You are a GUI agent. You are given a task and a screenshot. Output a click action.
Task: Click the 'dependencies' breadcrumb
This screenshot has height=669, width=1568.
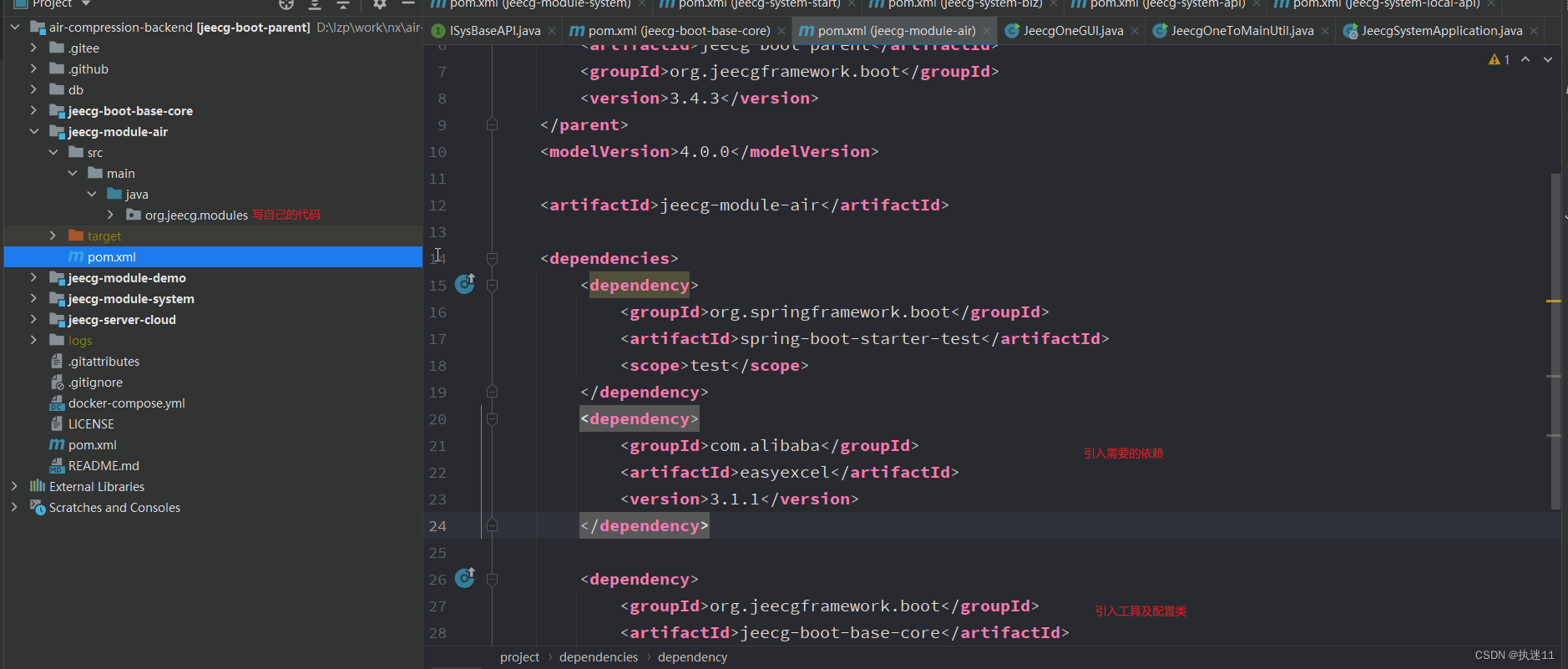[x=598, y=657]
